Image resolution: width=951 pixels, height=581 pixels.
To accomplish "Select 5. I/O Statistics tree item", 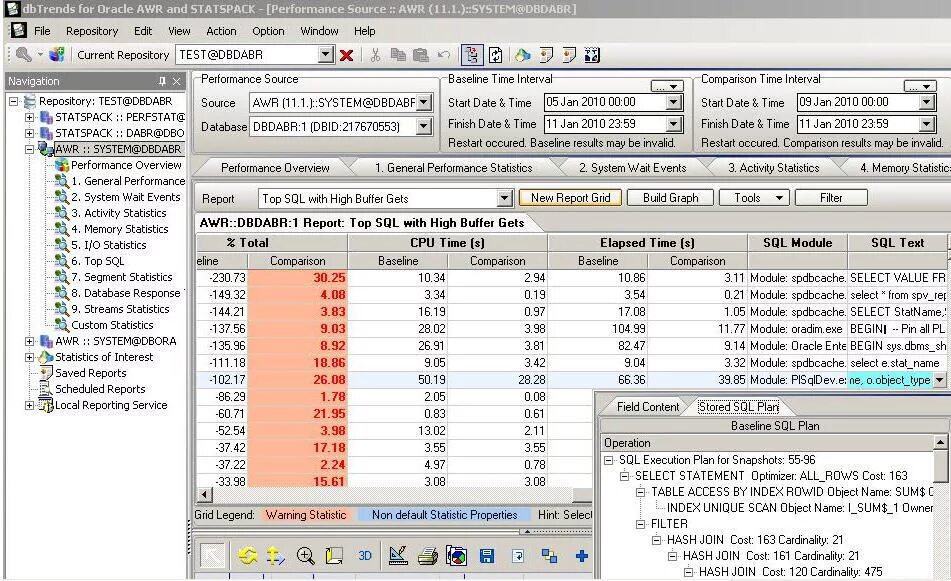I will pos(109,245).
